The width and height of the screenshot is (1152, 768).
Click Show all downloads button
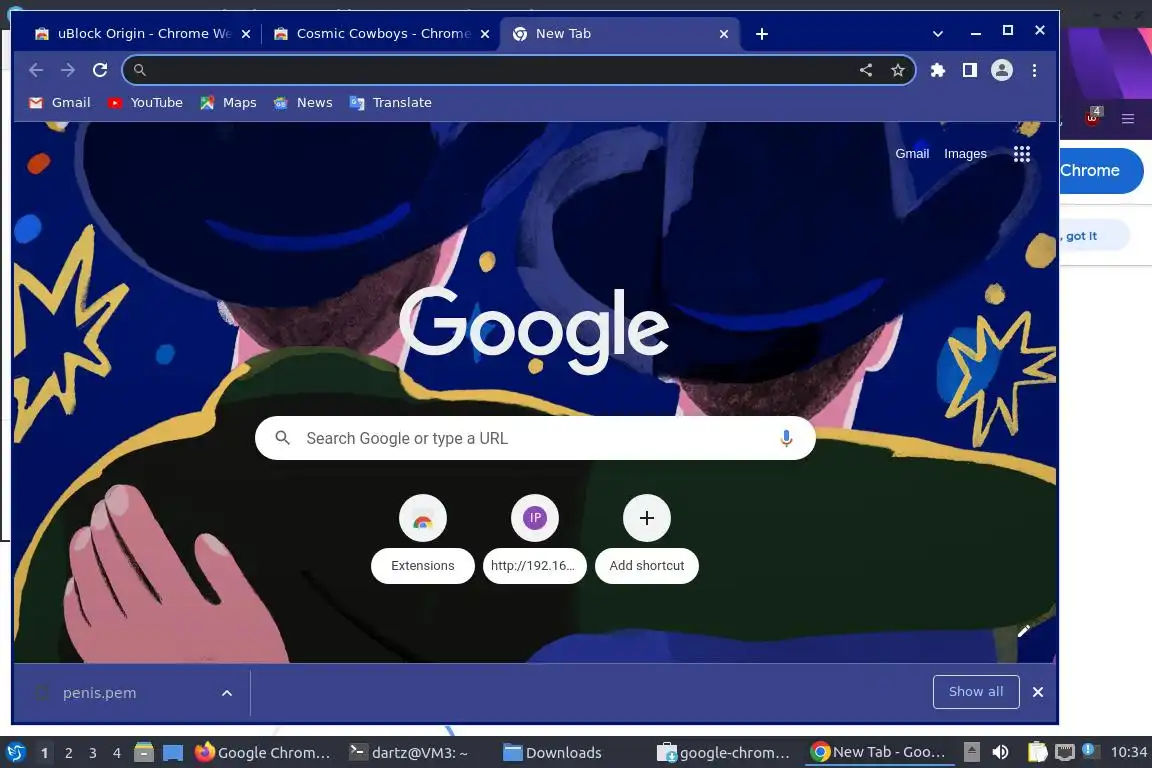tap(976, 692)
